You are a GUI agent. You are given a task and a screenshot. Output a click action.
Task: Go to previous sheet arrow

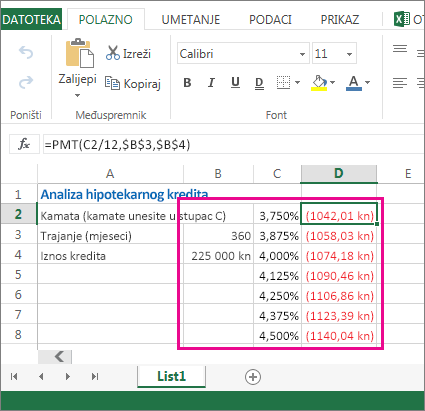(41, 377)
